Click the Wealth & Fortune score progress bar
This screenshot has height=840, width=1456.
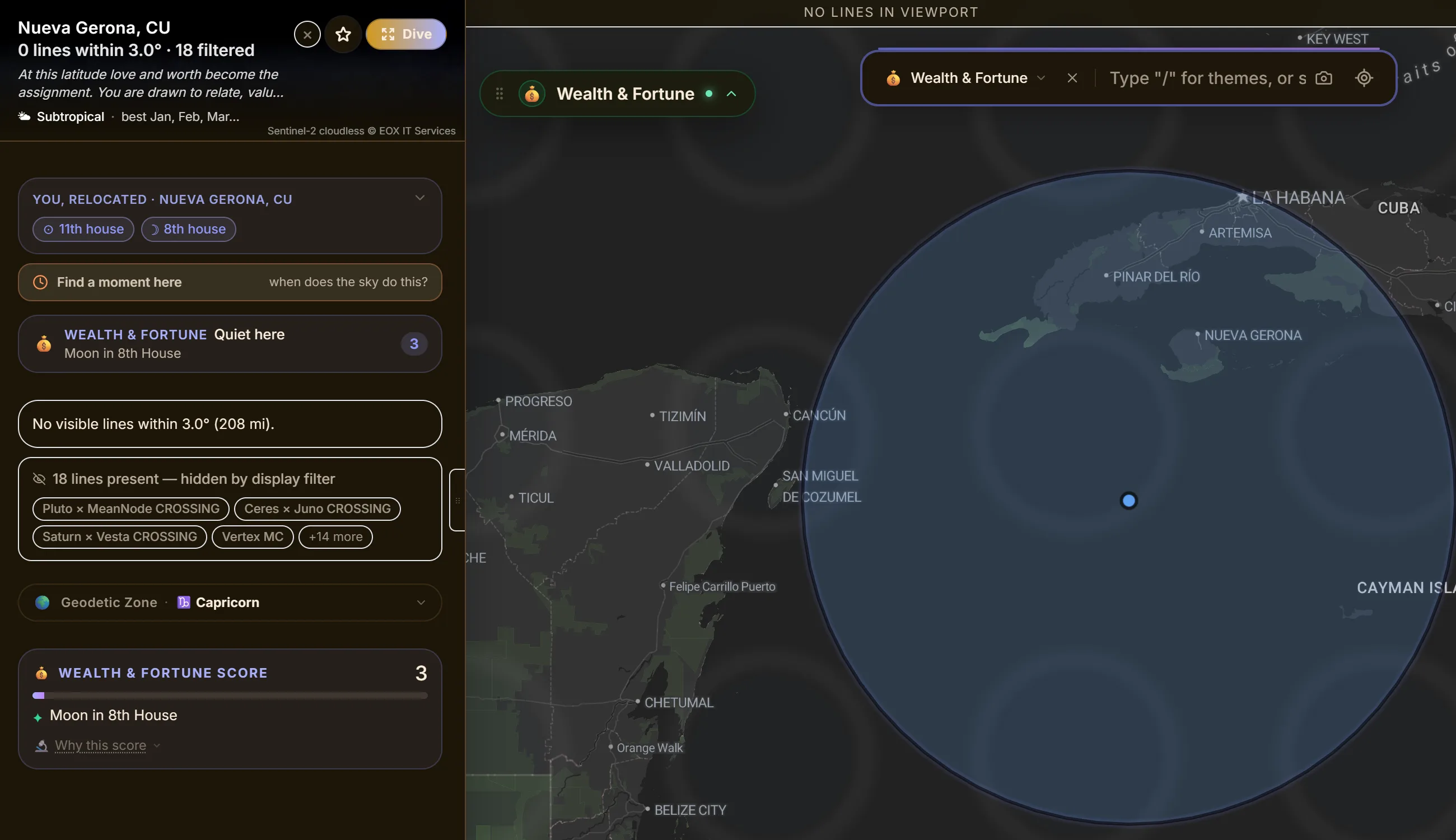pos(230,696)
